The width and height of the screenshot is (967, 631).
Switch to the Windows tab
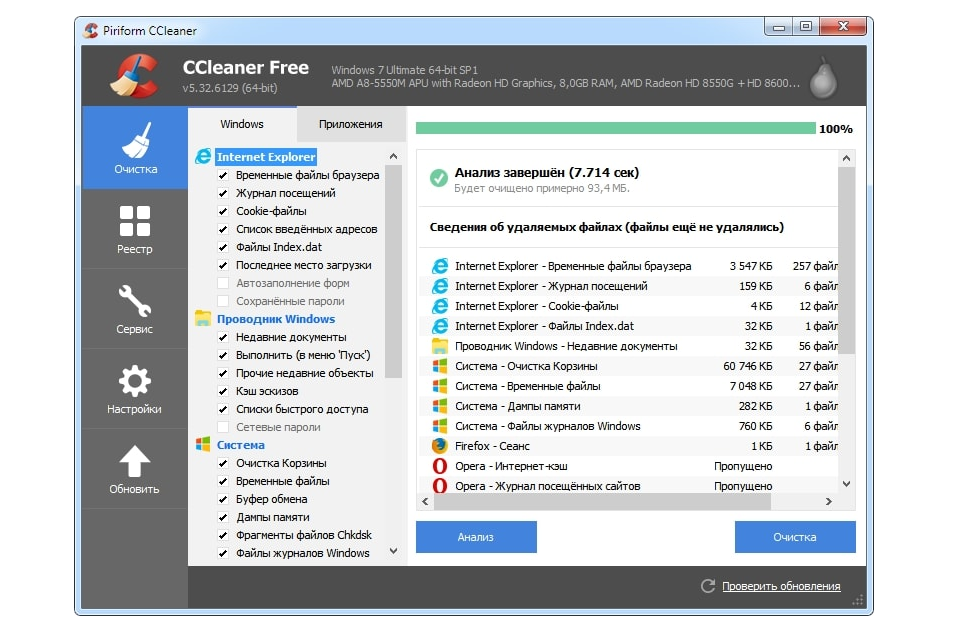242,124
